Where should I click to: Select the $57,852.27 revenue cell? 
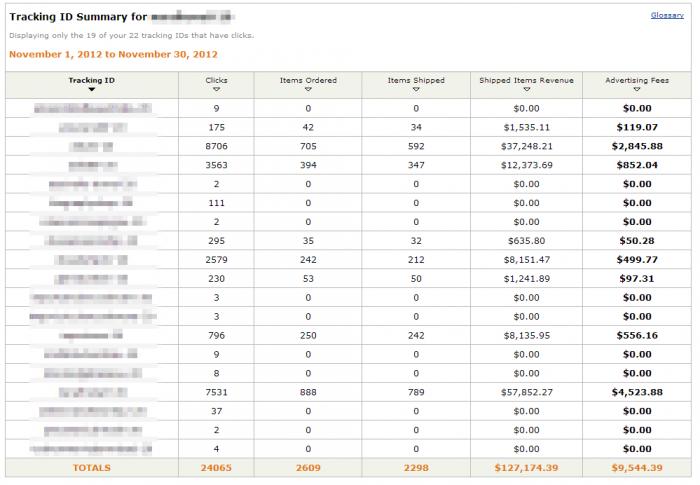click(526, 393)
